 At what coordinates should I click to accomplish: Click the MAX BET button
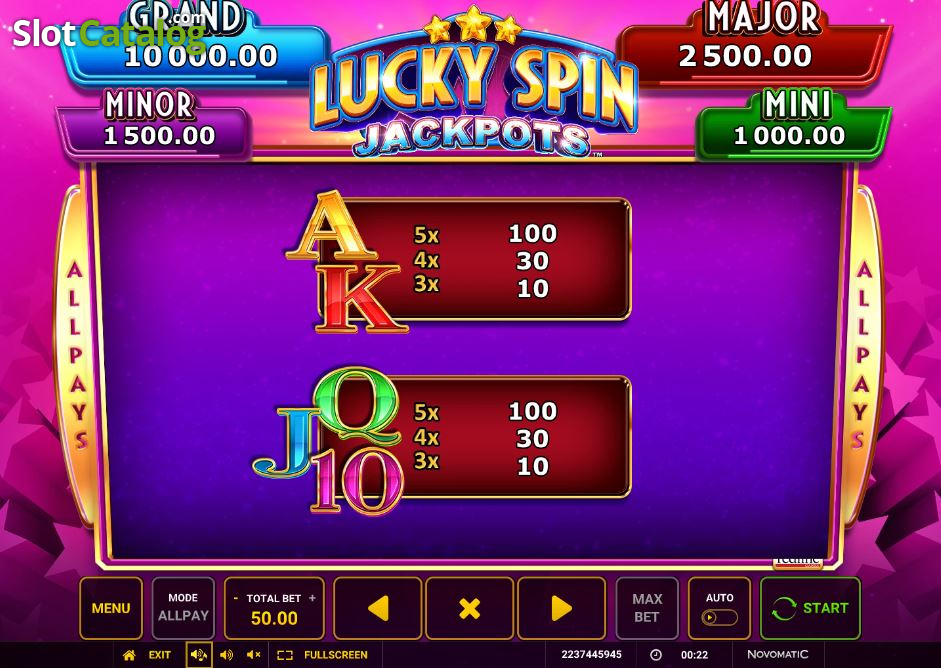(647, 609)
